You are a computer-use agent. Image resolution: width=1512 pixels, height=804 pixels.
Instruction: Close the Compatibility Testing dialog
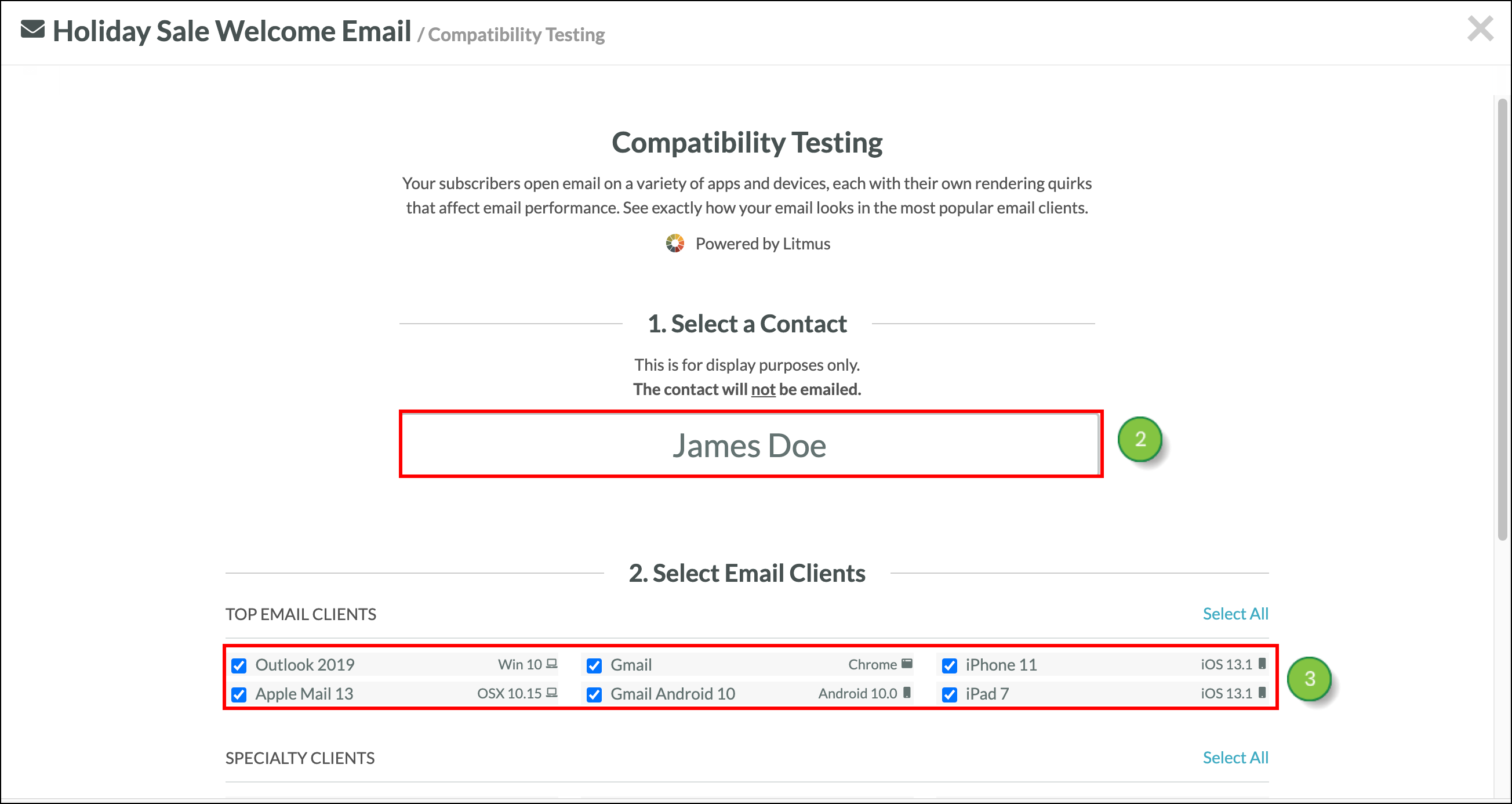[1480, 29]
